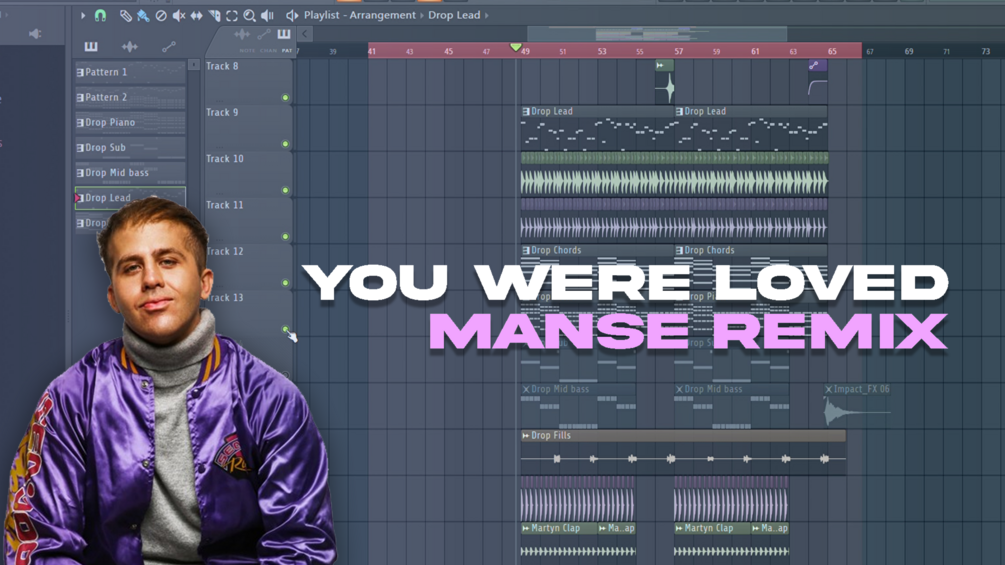Select the Impact_FX 06 audio clip

pos(856,405)
